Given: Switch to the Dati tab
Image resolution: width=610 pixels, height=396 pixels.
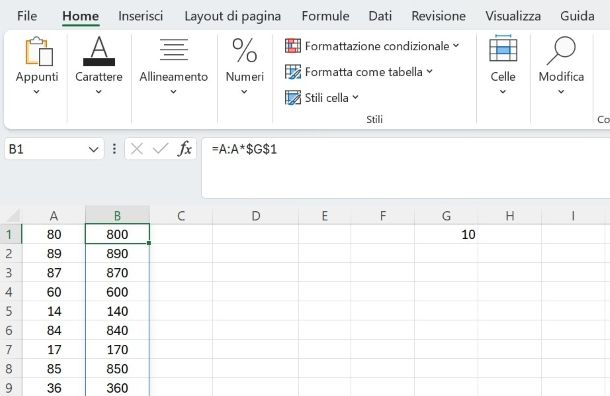Looking at the screenshot, I should pos(380,16).
